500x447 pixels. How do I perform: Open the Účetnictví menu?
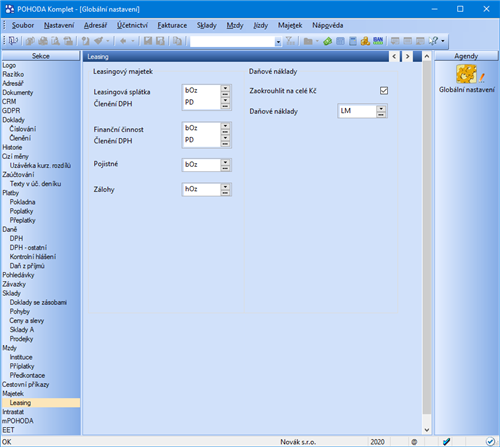tap(132, 25)
